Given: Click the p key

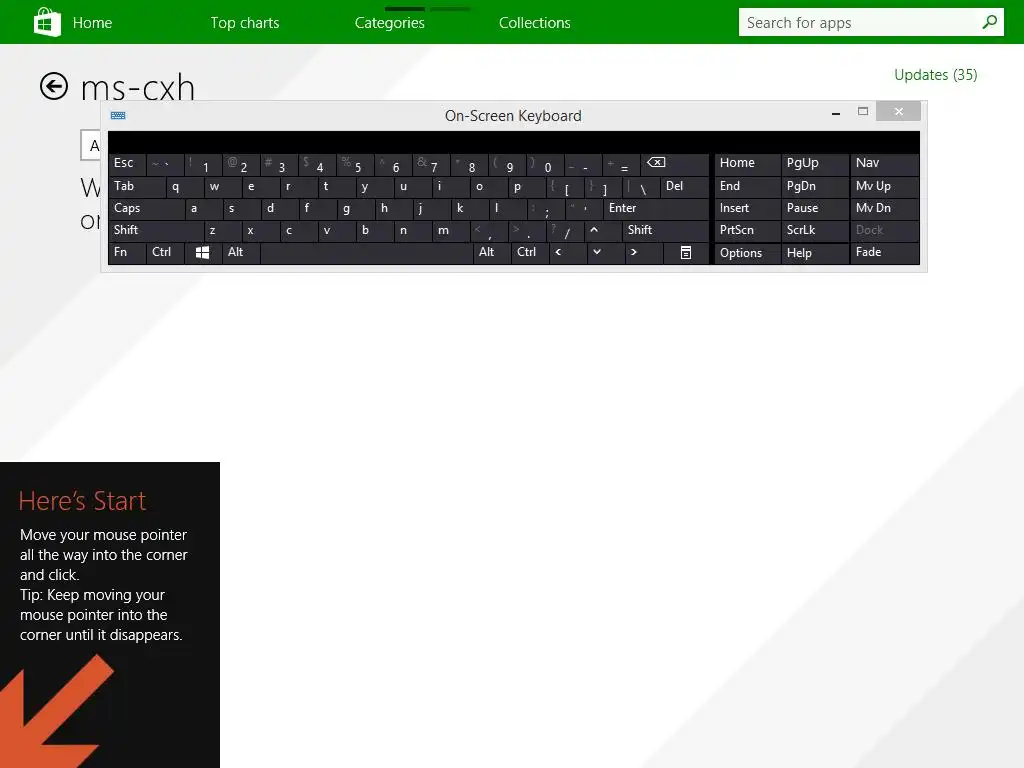Looking at the screenshot, I should (x=527, y=187).
